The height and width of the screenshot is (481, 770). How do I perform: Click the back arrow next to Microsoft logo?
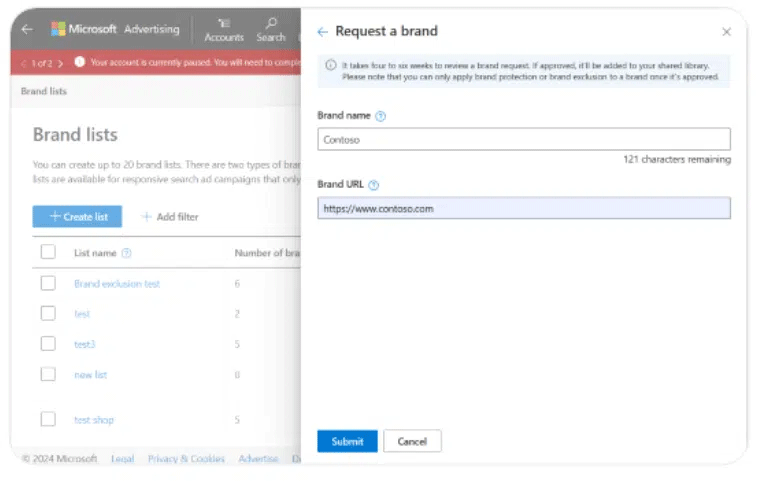pyautogui.click(x=27, y=29)
